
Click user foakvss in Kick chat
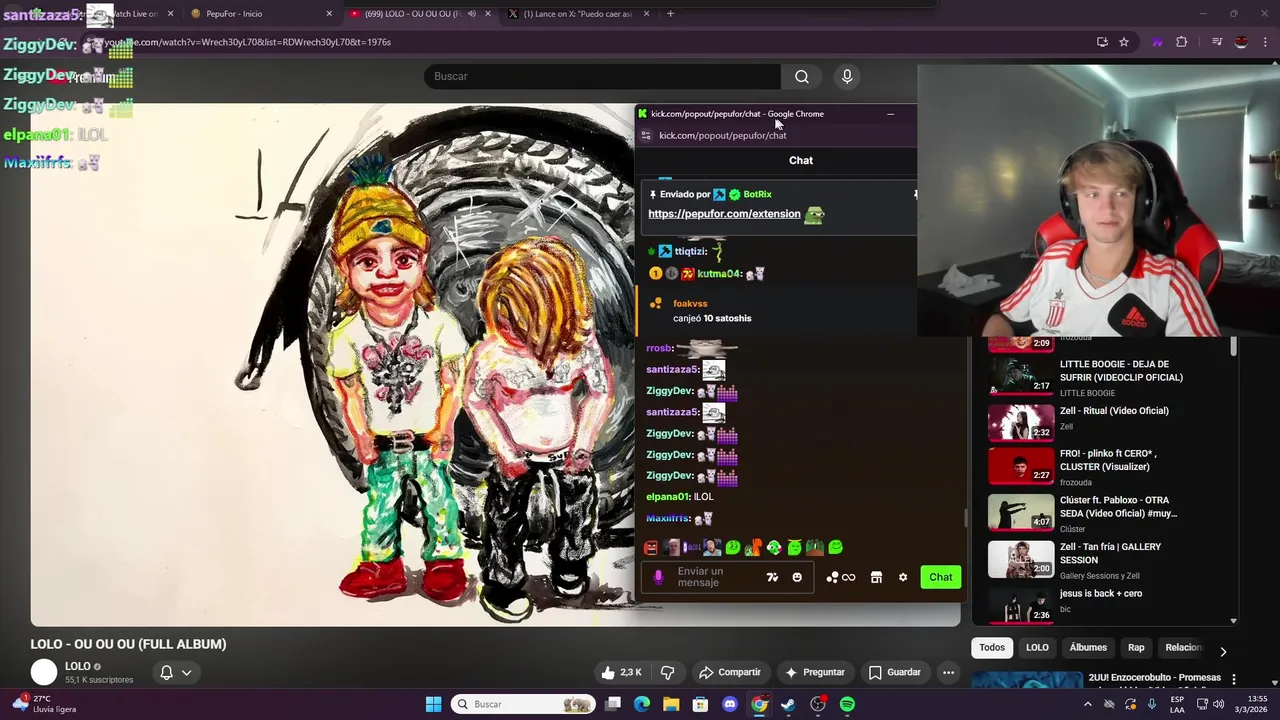[x=690, y=304]
